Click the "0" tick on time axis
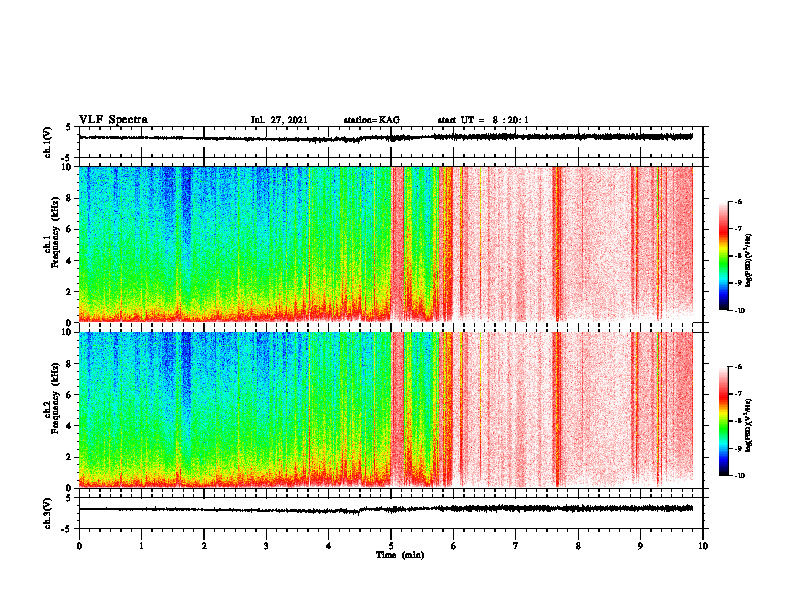 (x=79, y=546)
